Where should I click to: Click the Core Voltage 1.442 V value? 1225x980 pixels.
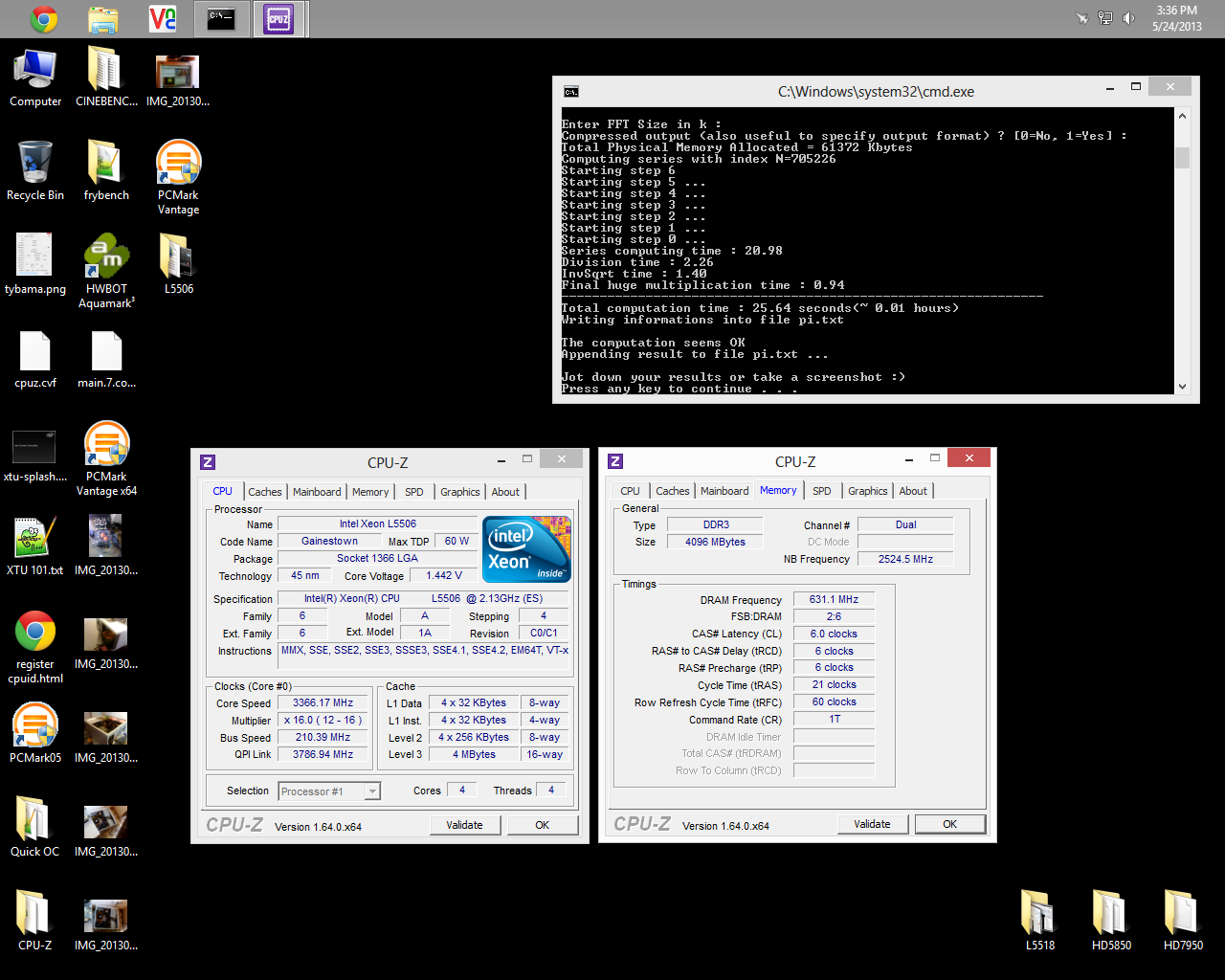[x=443, y=575]
